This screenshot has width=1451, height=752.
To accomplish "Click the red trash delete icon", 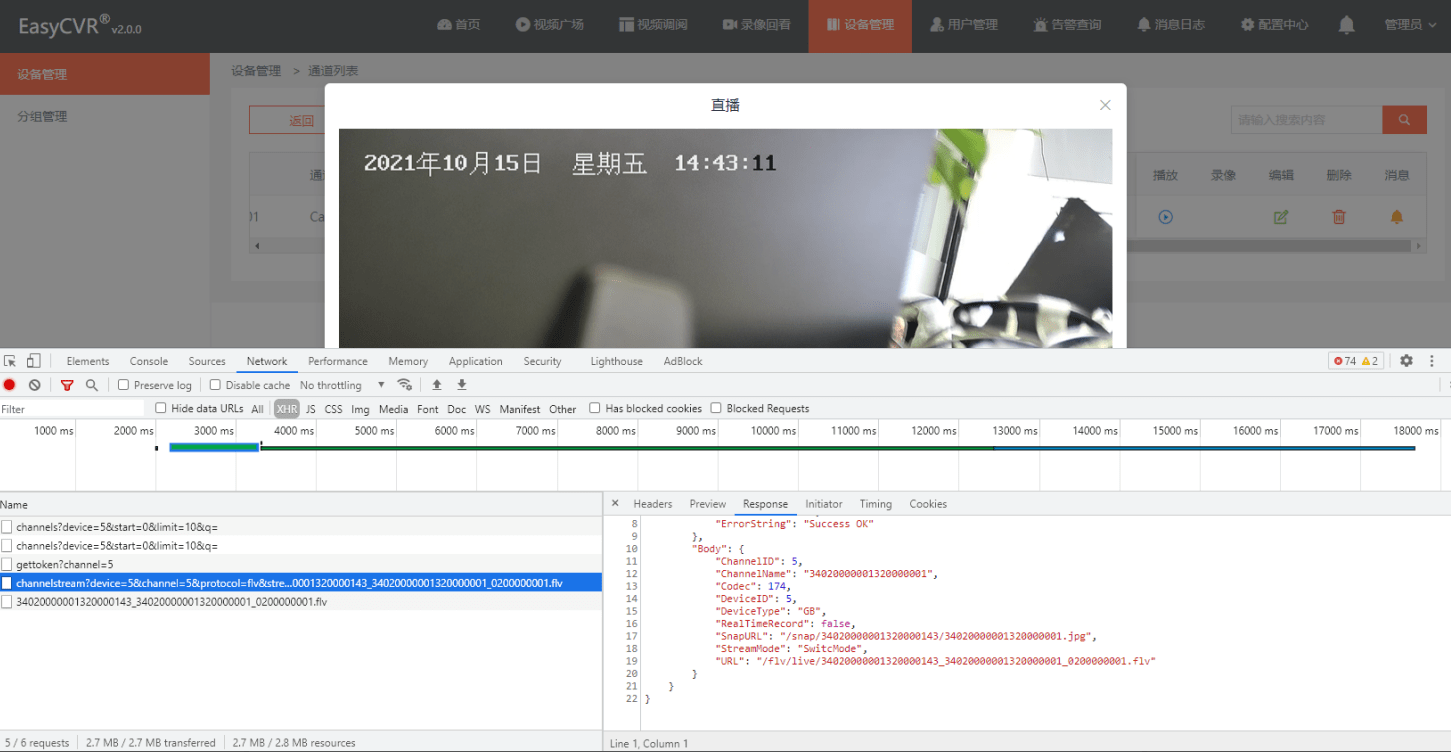I will pyautogui.click(x=1339, y=217).
